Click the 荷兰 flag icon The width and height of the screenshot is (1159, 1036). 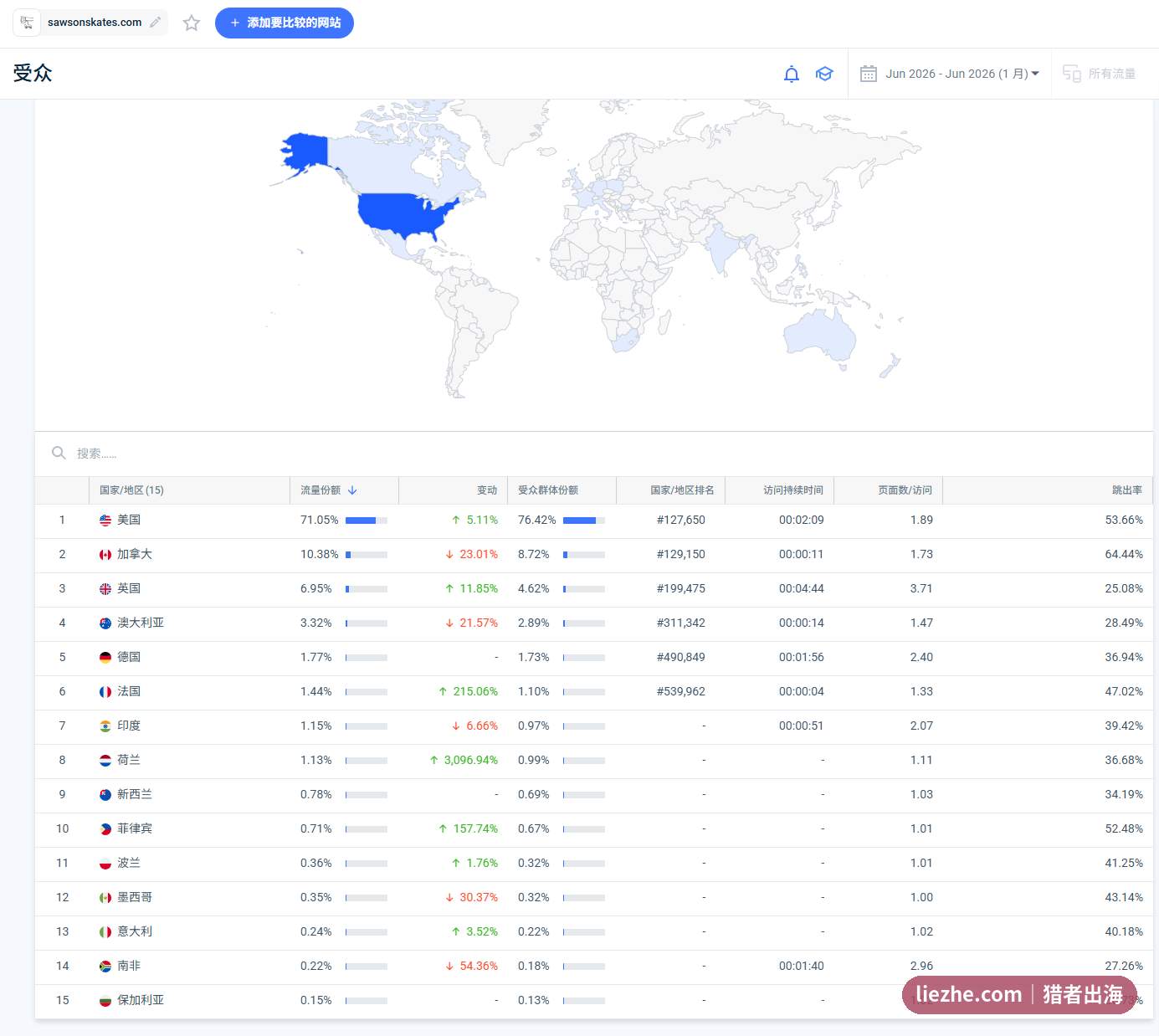pos(105,761)
